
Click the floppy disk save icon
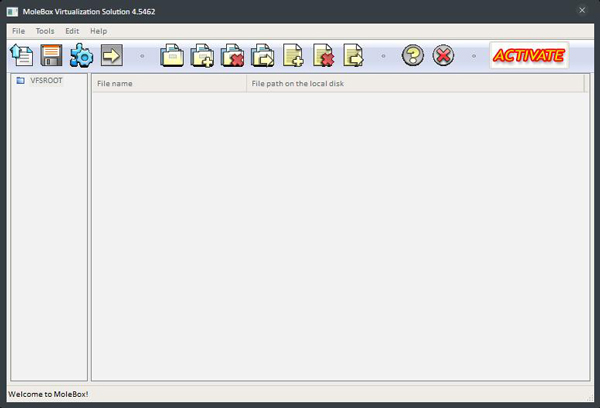51,55
